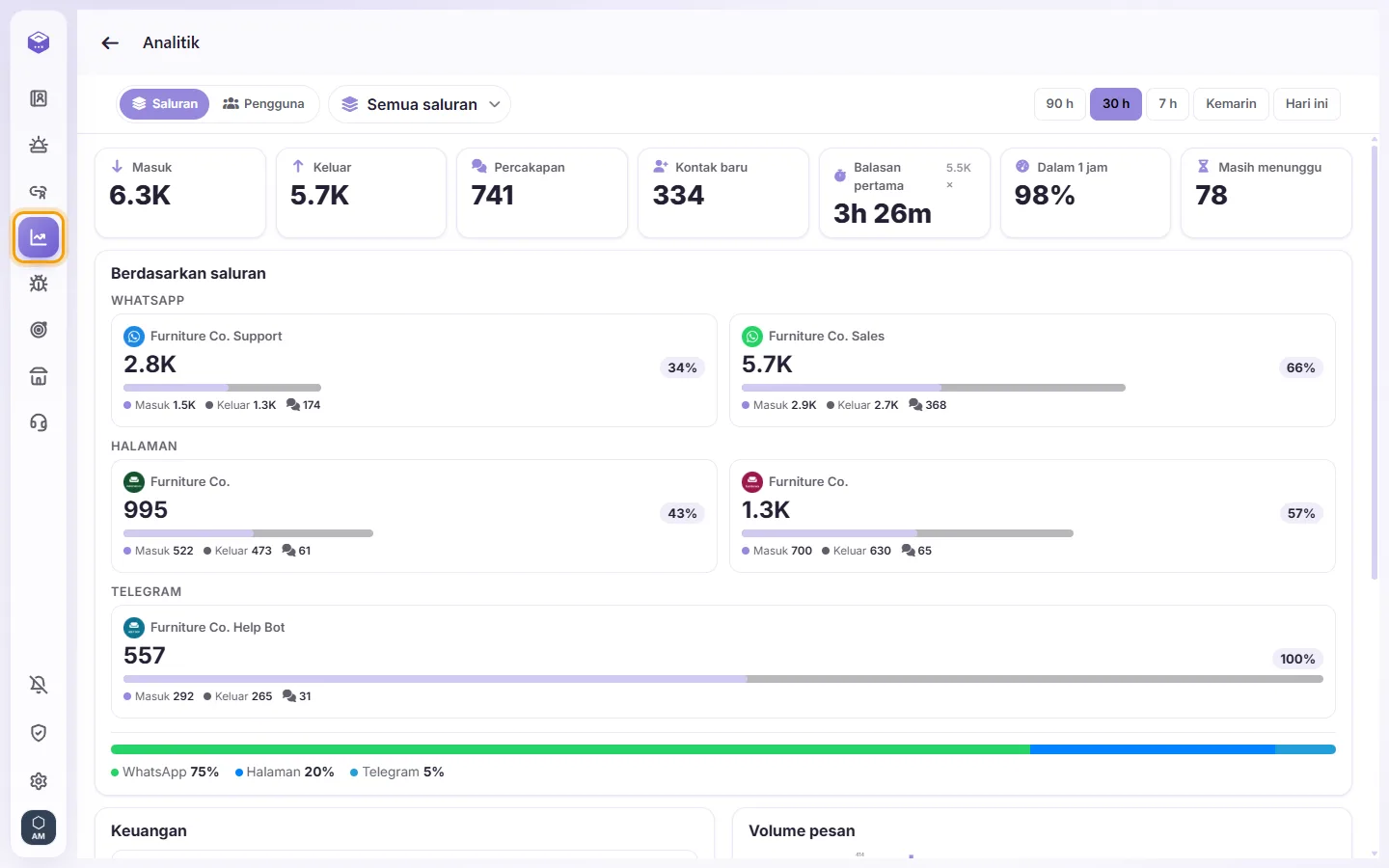
Task: Click the Furniture Co. Support progress bar
Action: click(222, 388)
